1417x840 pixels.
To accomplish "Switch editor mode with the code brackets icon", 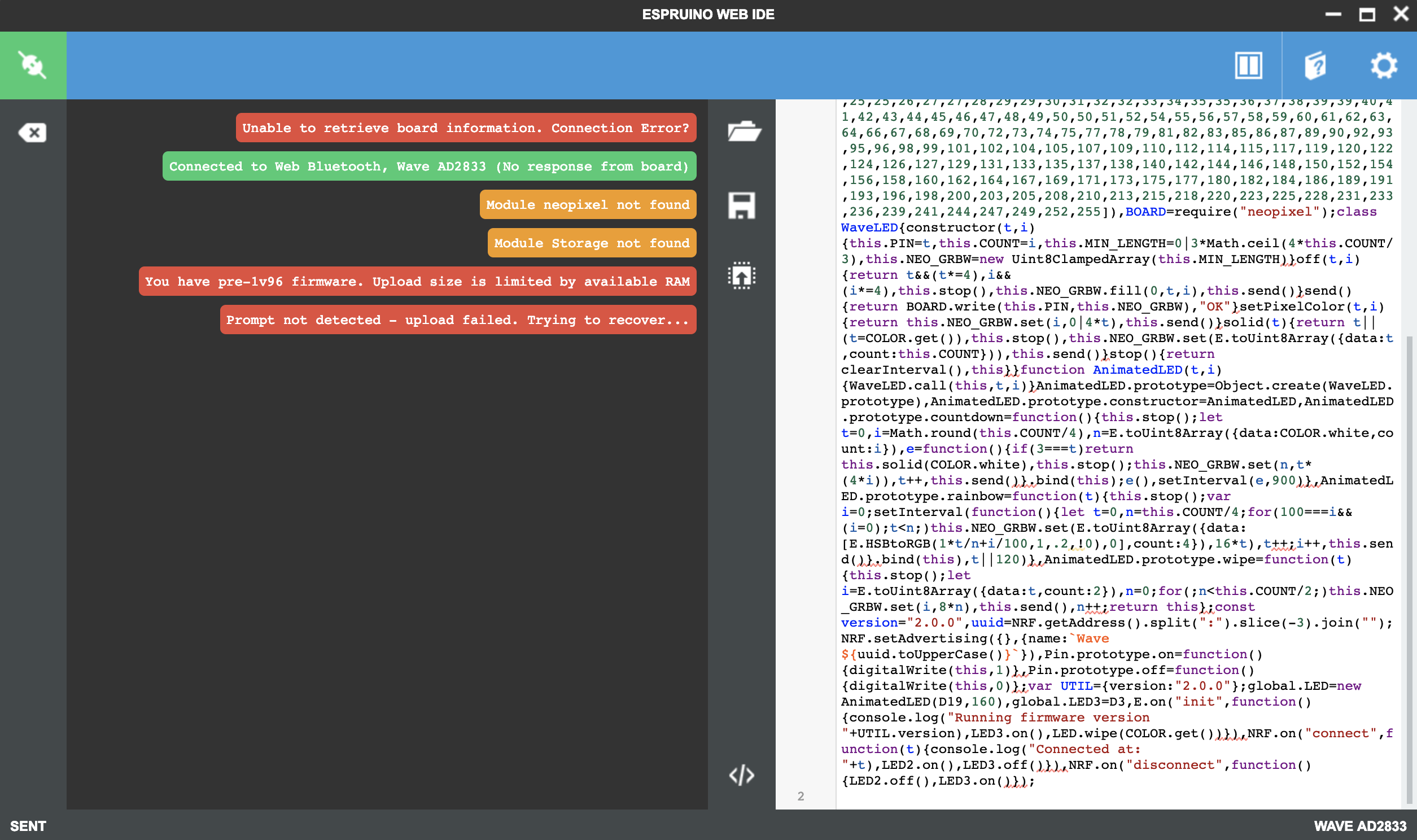I will pyautogui.click(x=741, y=775).
